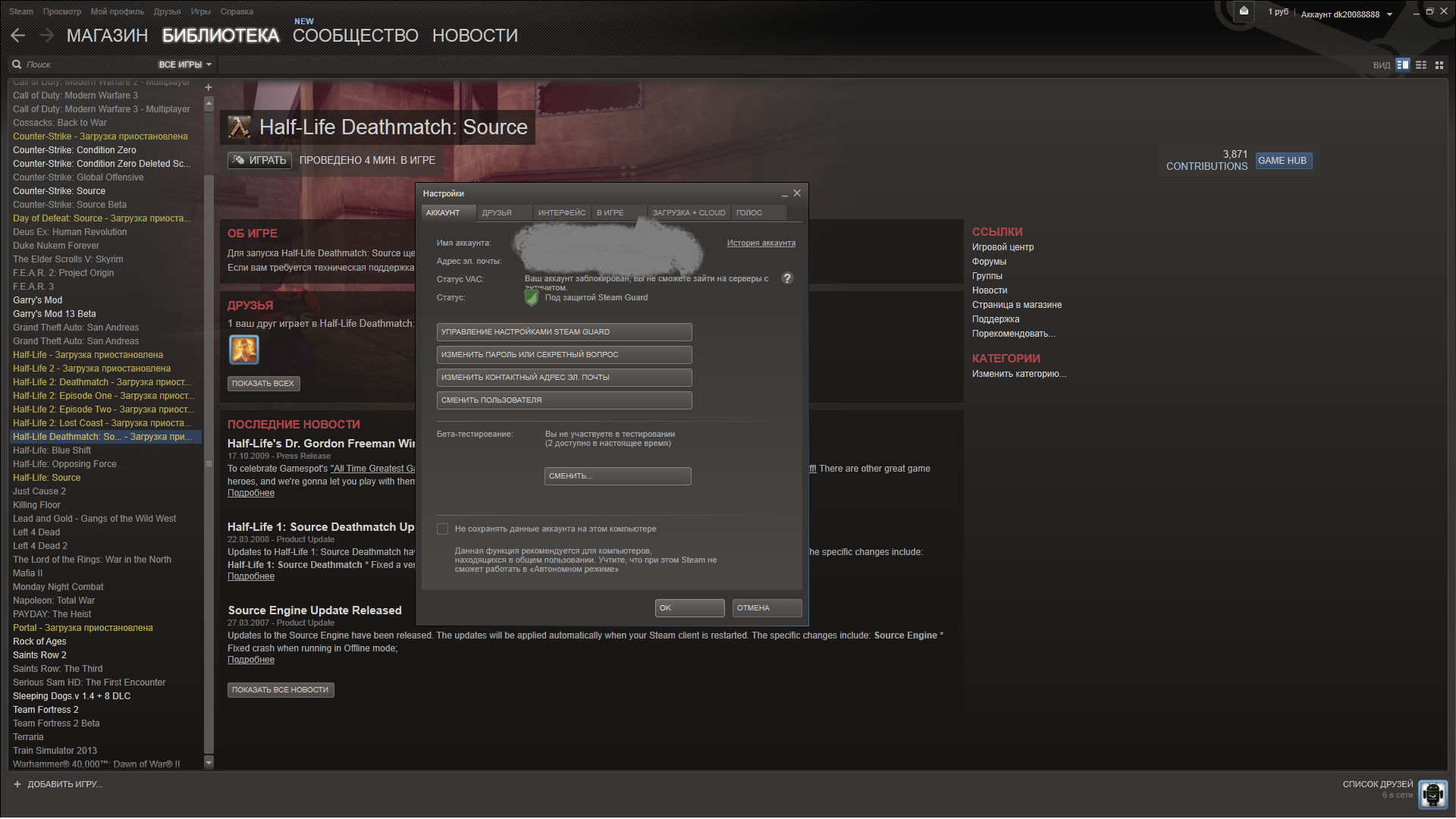
Task: Restore the Steam window size
Action: tap(1429, 11)
